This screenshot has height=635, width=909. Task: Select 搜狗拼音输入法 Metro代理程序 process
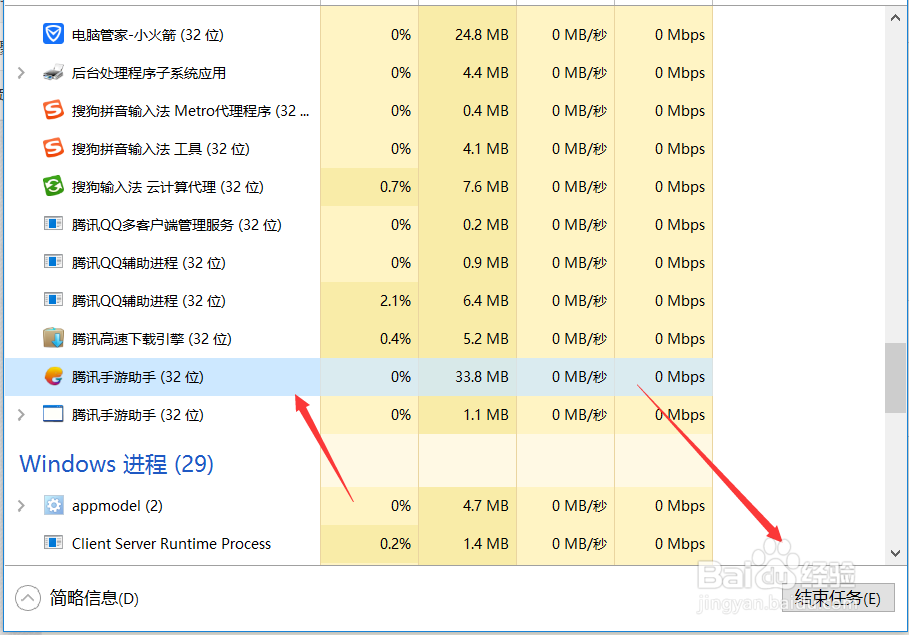pyautogui.click(x=191, y=111)
